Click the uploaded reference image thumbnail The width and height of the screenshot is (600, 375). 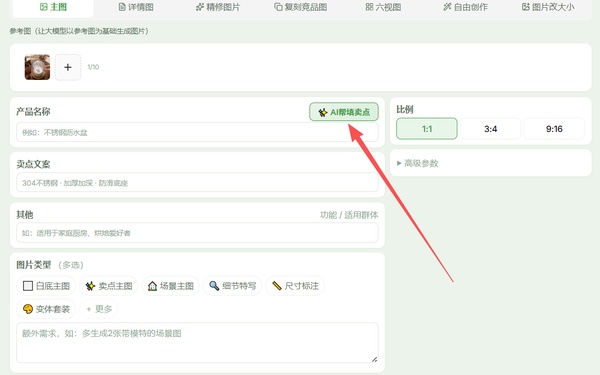point(37,67)
